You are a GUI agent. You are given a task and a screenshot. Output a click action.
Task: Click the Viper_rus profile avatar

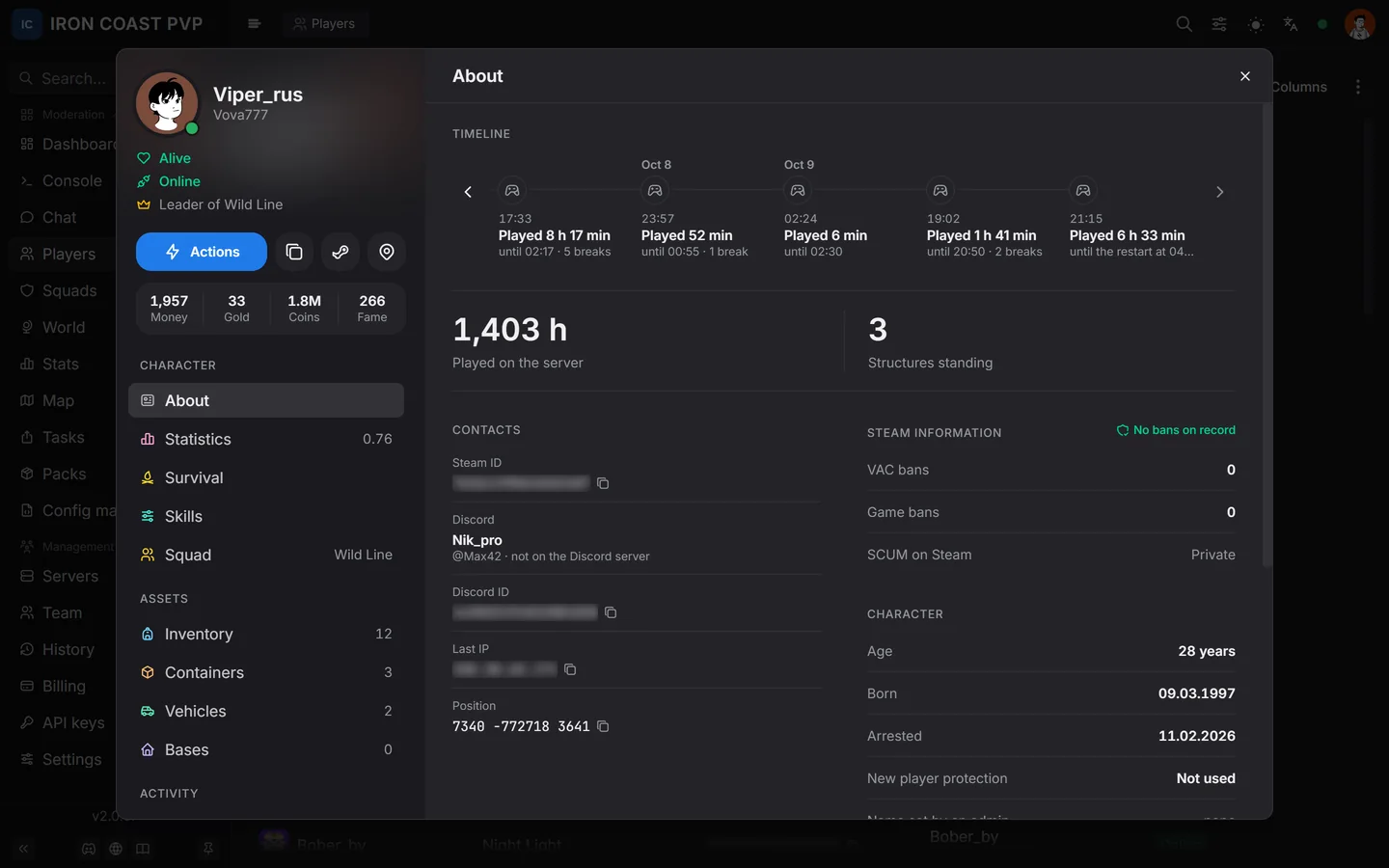[x=167, y=103]
